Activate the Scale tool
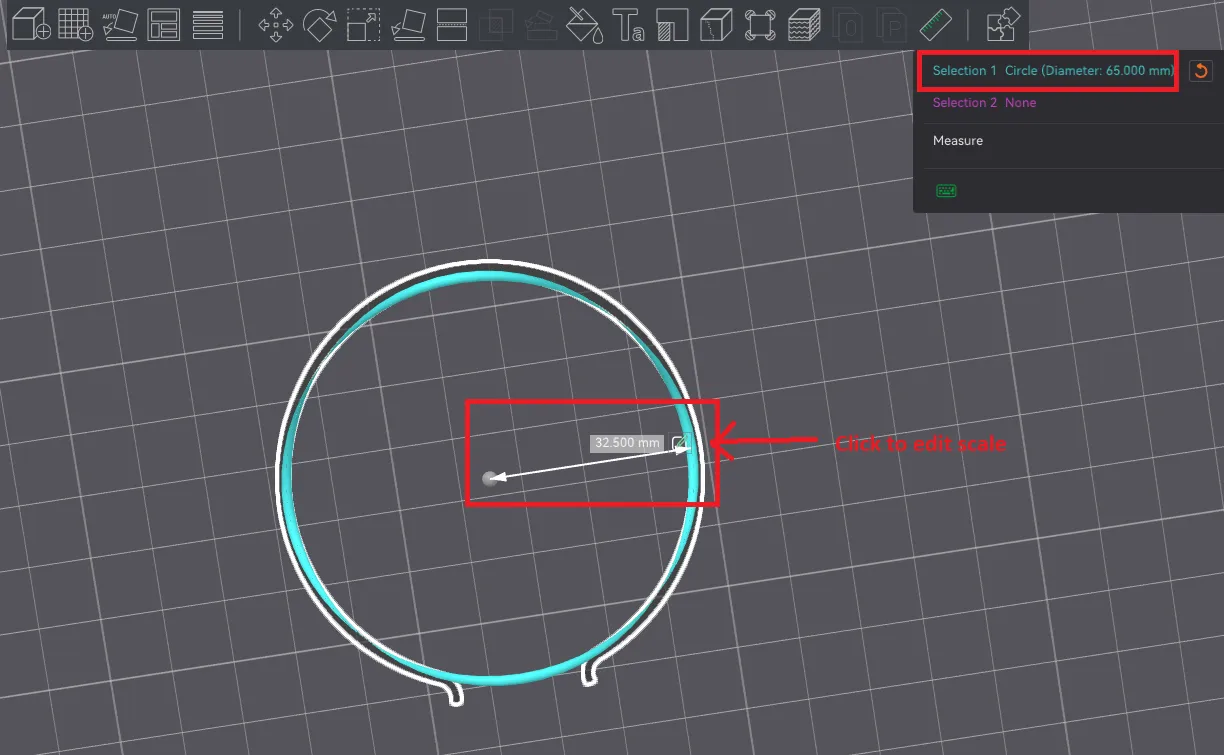Image resolution: width=1224 pixels, height=755 pixels. (363, 24)
